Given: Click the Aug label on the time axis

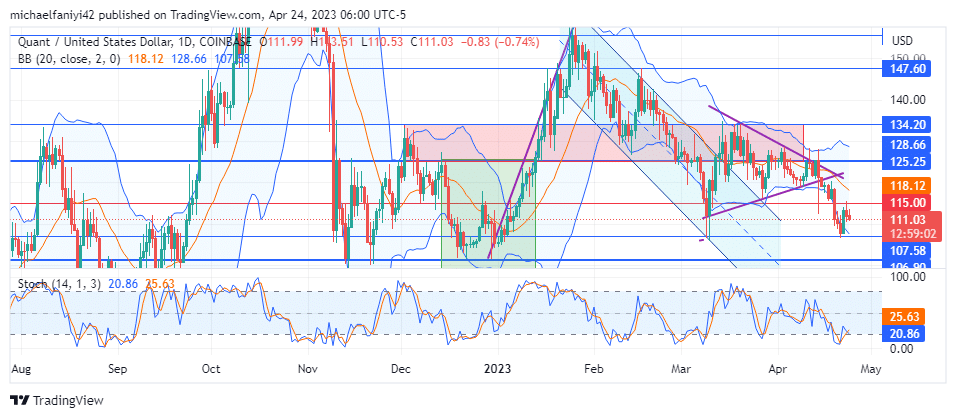Looking at the screenshot, I should point(21,369).
